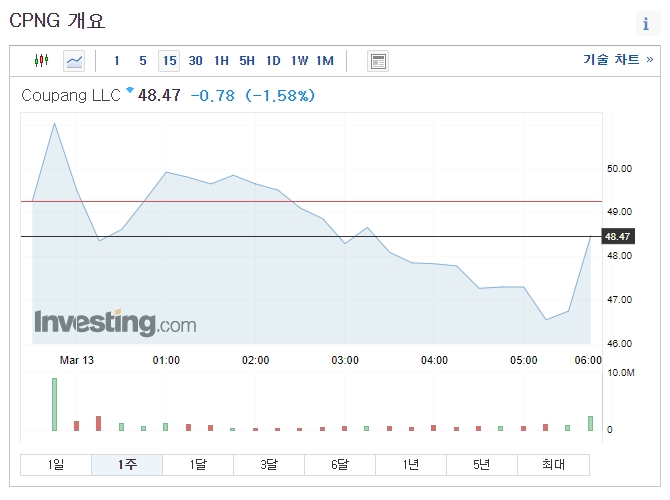Select the 1달 range tab
The width and height of the screenshot is (670, 500).
tap(198, 465)
